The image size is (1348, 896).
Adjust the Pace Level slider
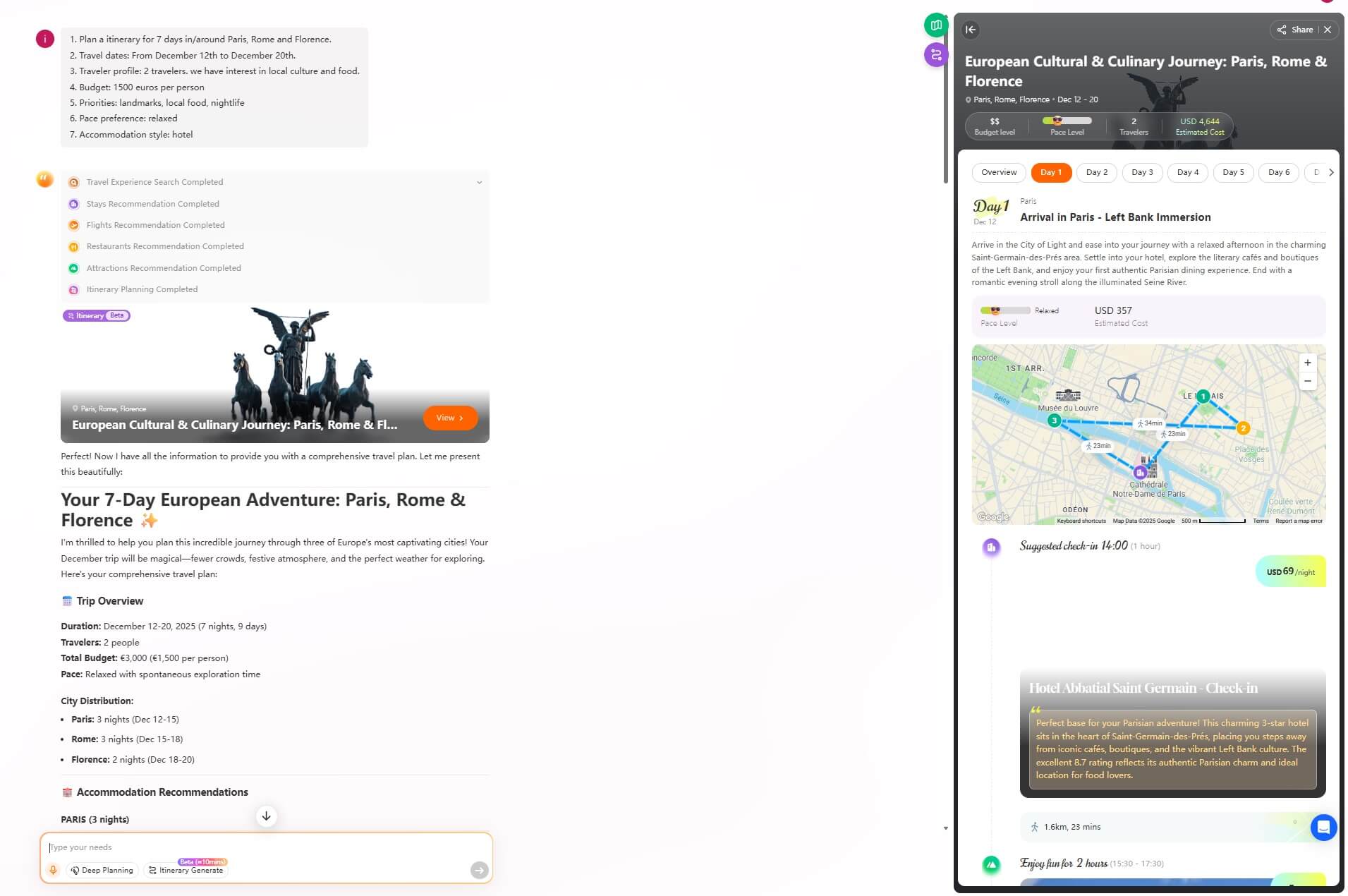[x=1065, y=121]
